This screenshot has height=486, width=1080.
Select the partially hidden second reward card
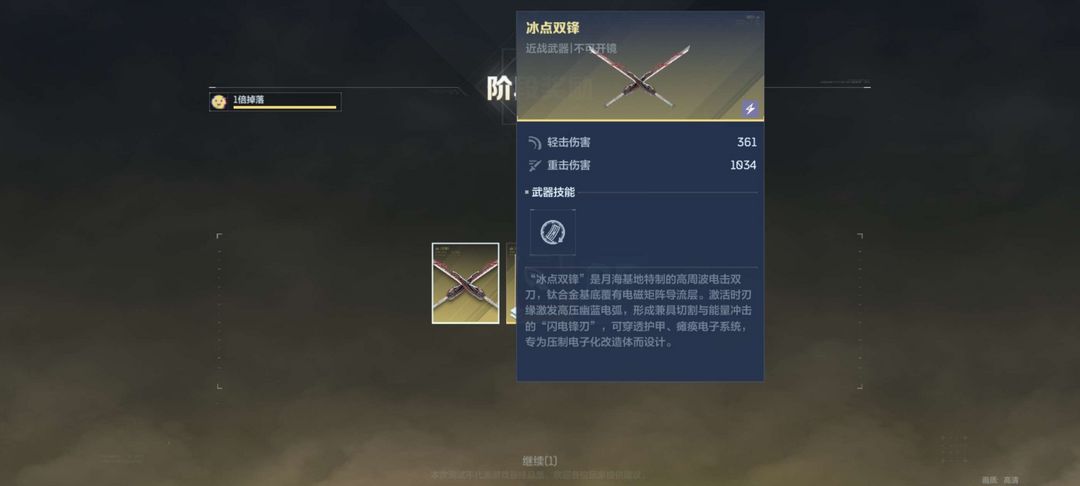(511, 283)
